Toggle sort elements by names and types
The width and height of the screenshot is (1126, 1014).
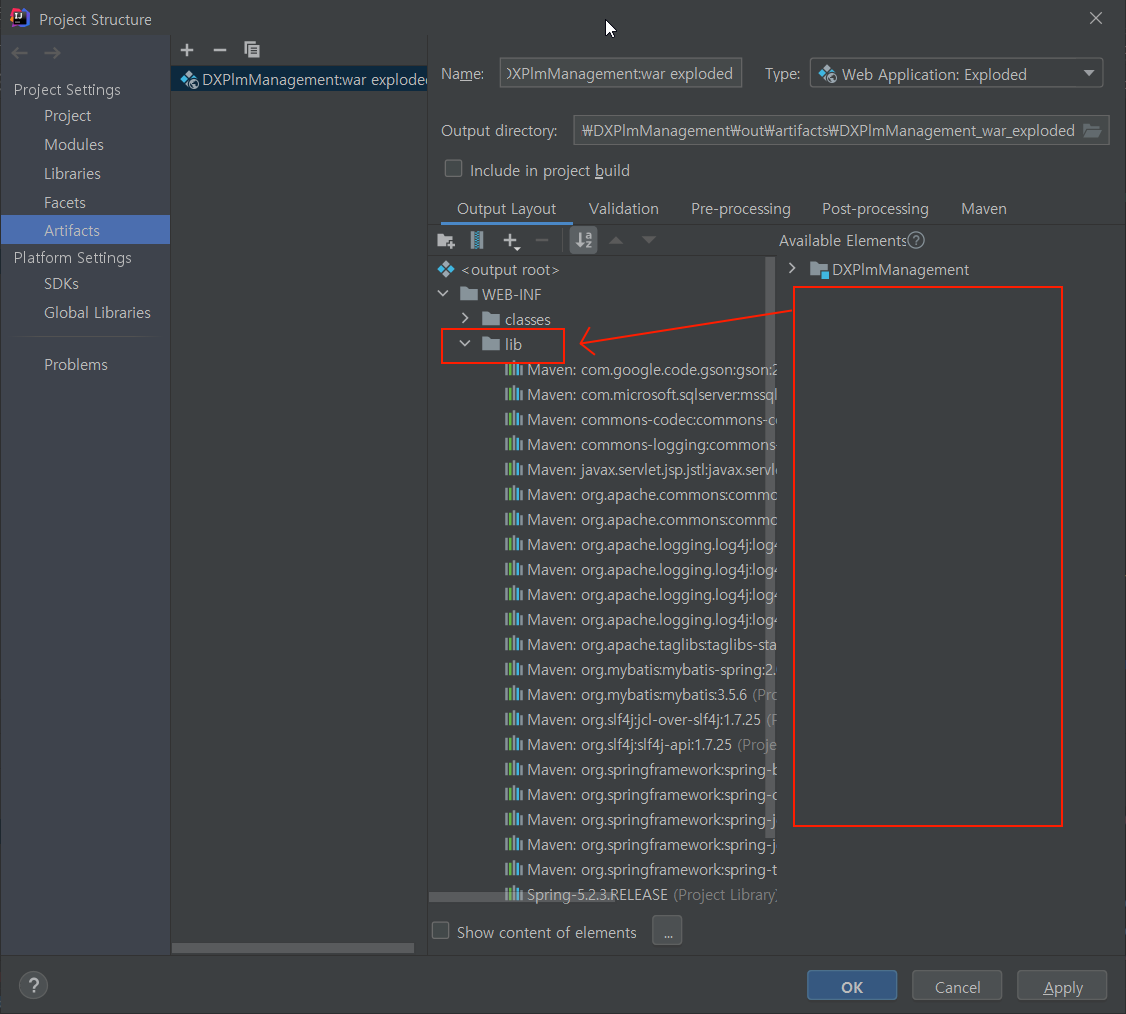pyautogui.click(x=583, y=240)
